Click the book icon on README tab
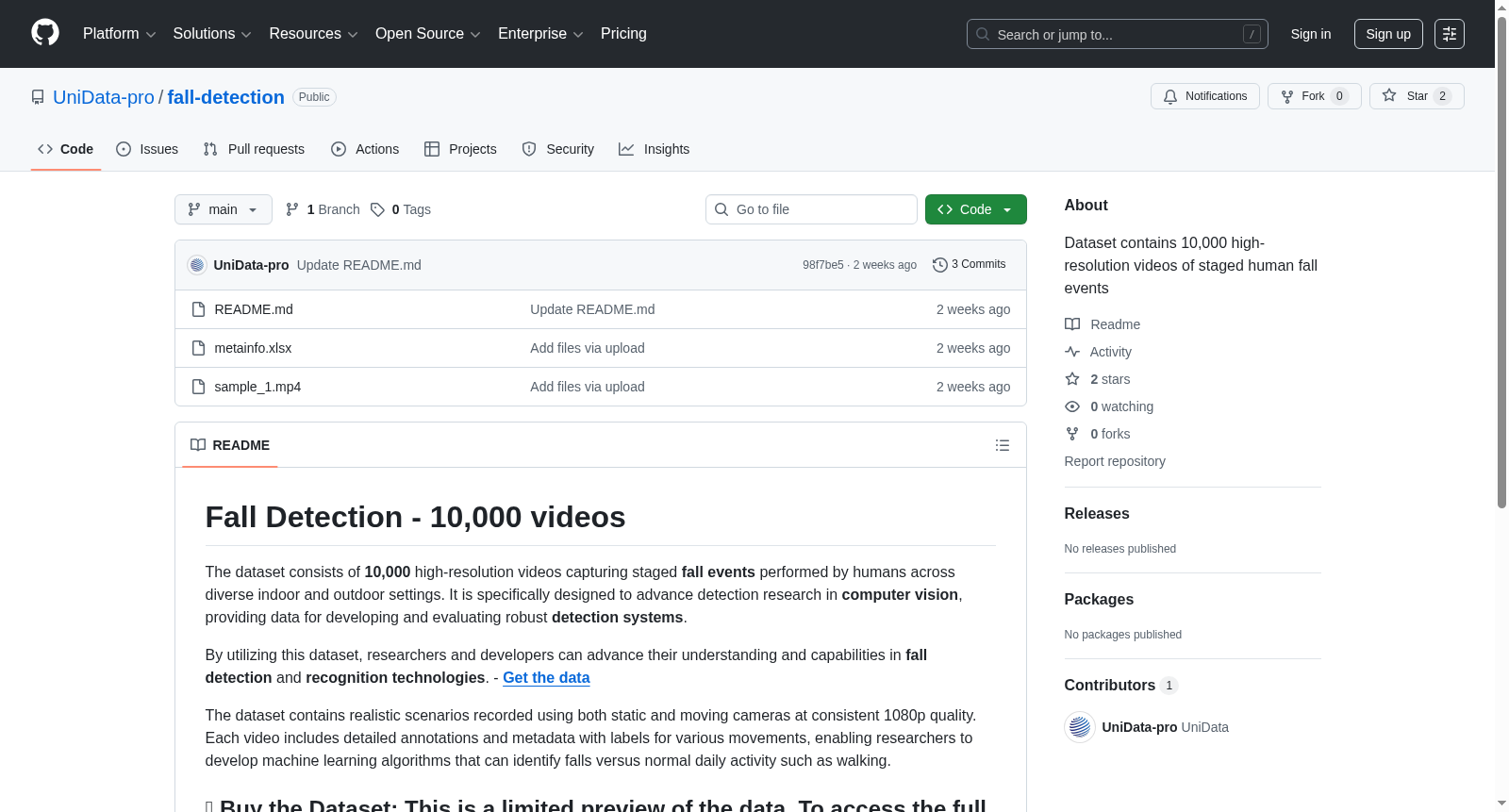The height and width of the screenshot is (812, 1509). point(198,445)
